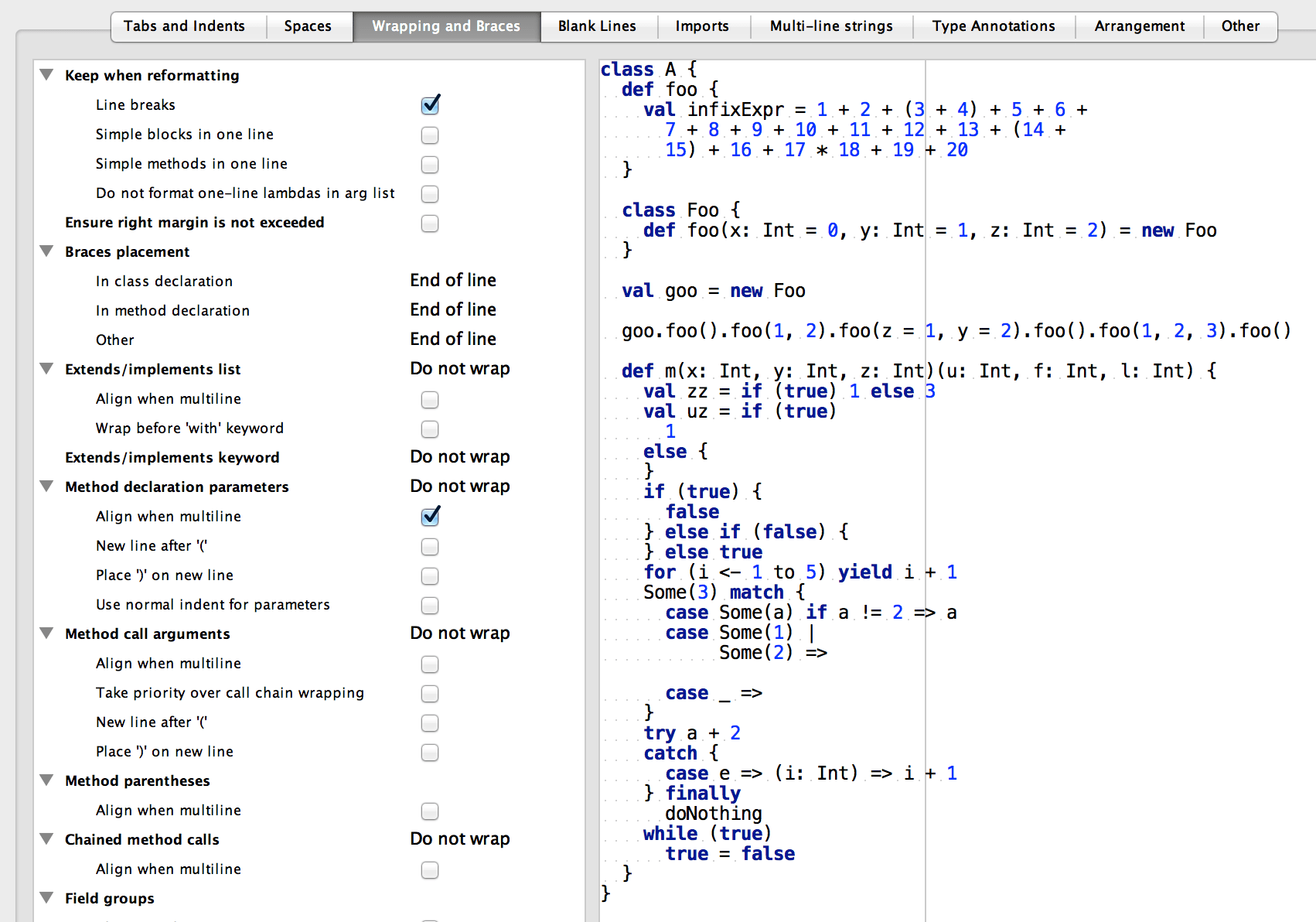Image resolution: width=1316 pixels, height=922 pixels.
Task: Enable 'Ensure right margin is not exceeded'
Action: click(x=430, y=224)
